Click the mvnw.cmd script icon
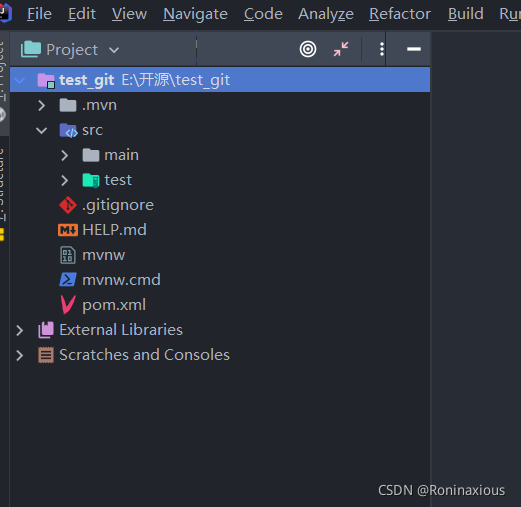521x507 pixels. (68, 280)
